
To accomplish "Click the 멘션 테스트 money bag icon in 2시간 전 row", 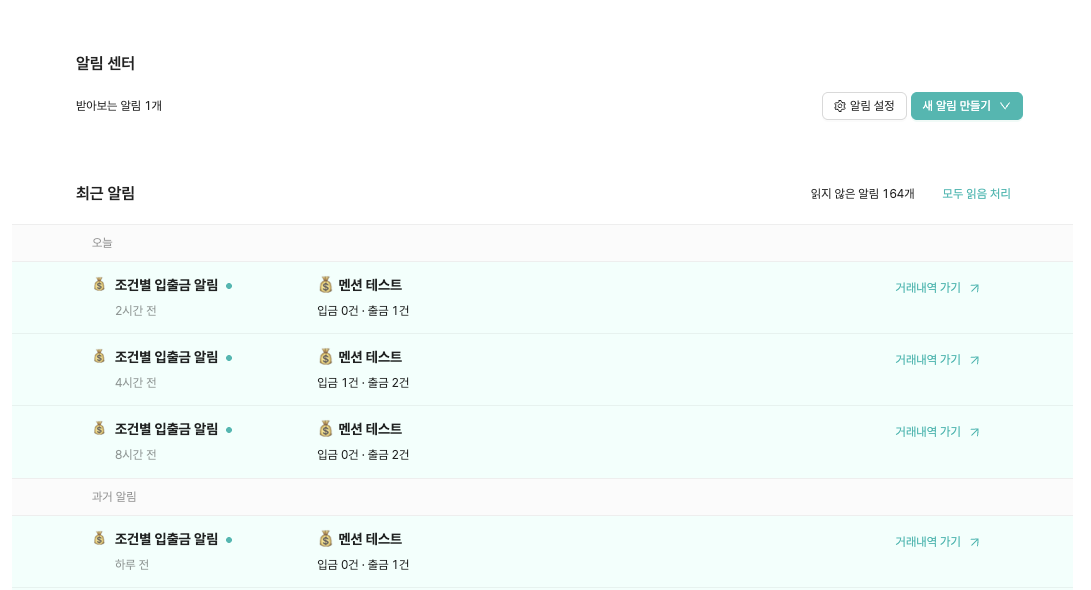I will (x=325, y=285).
